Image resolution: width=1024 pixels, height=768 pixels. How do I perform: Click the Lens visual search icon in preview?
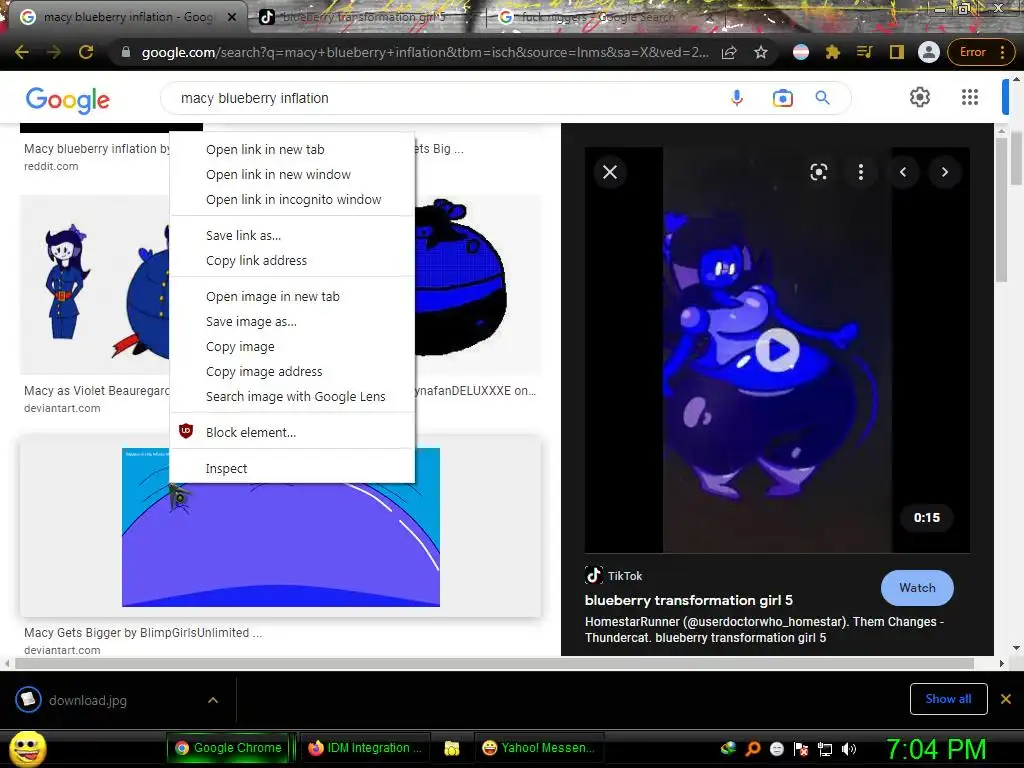(818, 172)
